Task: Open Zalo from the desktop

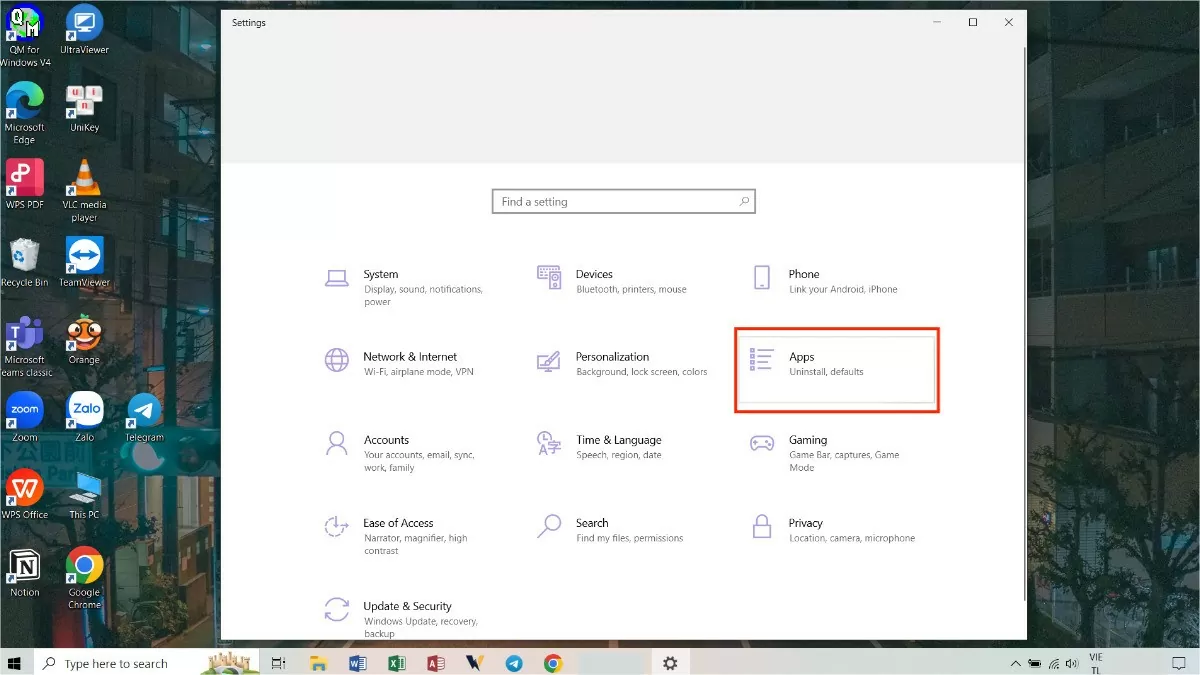Action: (83, 410)
